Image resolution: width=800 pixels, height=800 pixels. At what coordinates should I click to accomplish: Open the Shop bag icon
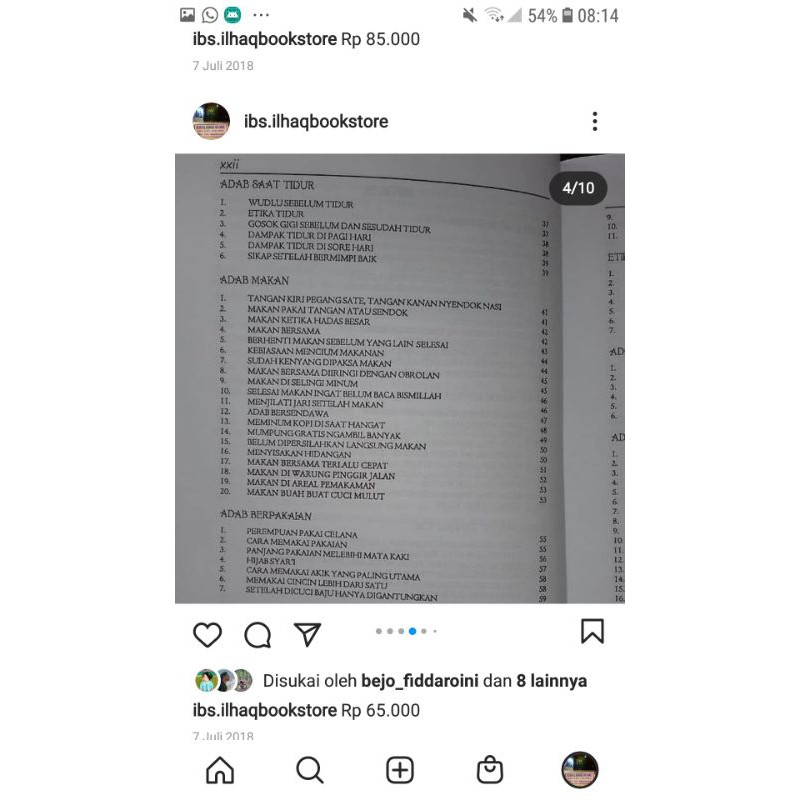490,769
